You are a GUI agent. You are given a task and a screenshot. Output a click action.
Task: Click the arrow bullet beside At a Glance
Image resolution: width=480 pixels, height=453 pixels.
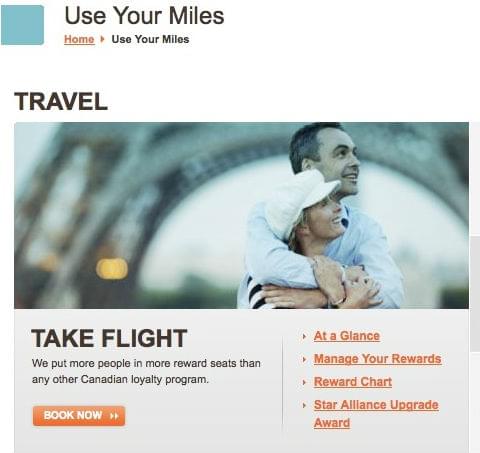coord(304,337)
